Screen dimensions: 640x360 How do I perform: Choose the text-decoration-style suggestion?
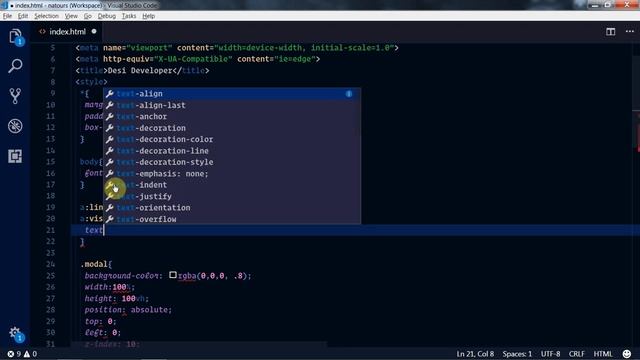[x=232, y=162]
